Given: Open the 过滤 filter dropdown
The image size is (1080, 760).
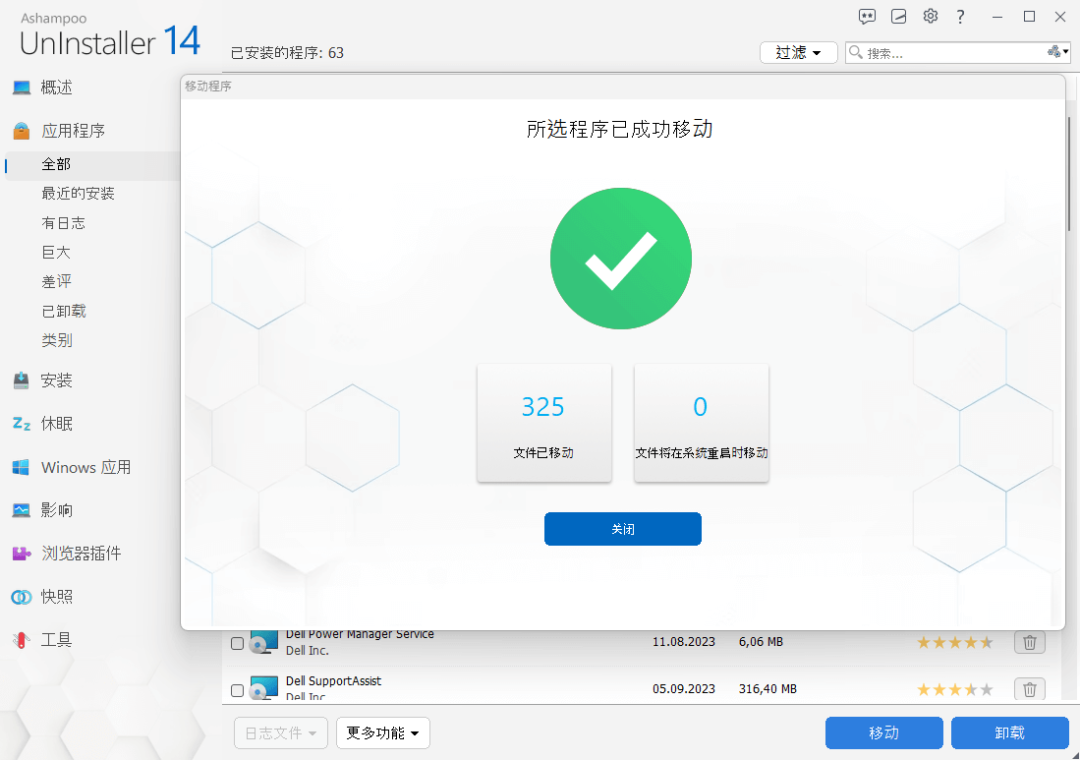Looking at the screenshot, I should (798, 52).
